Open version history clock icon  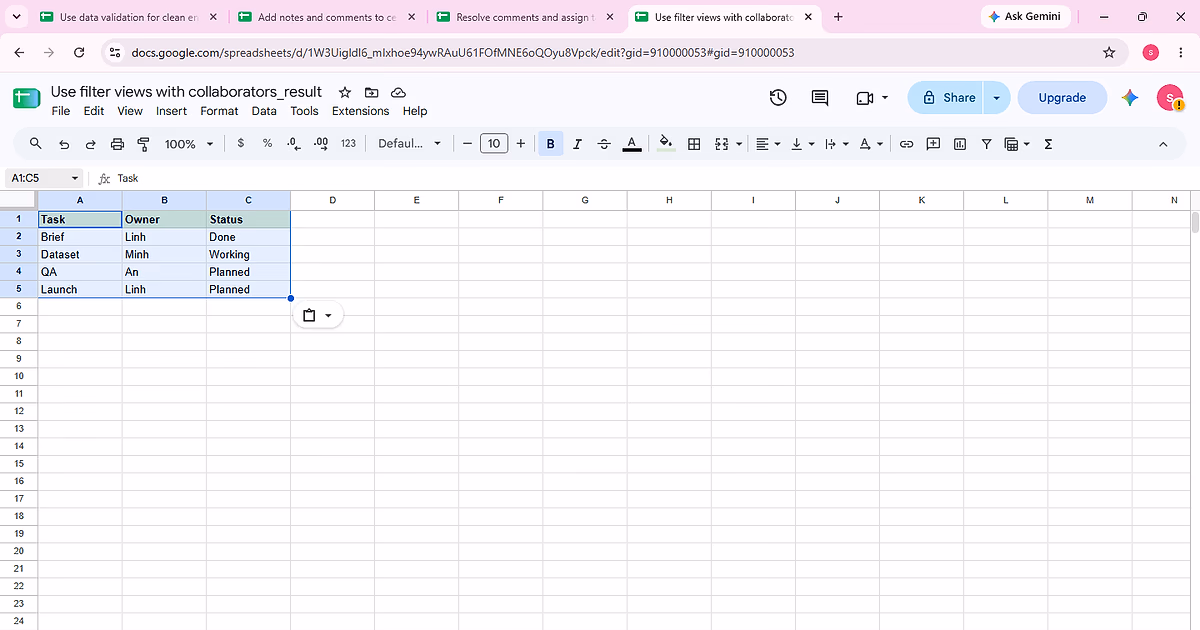[778, 97]
